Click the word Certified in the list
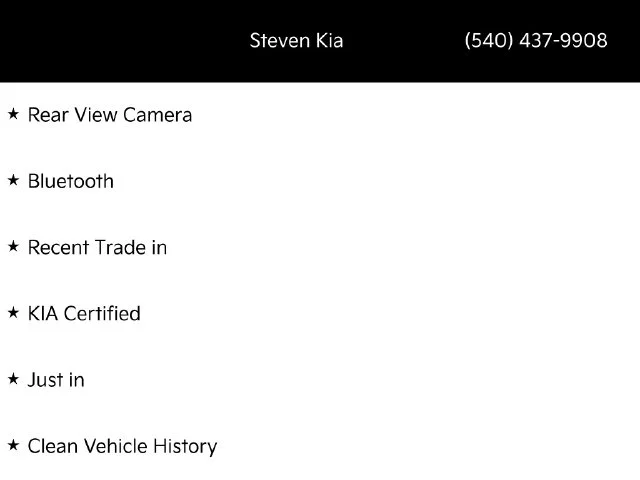640x480 pixels. click(102, 313)
